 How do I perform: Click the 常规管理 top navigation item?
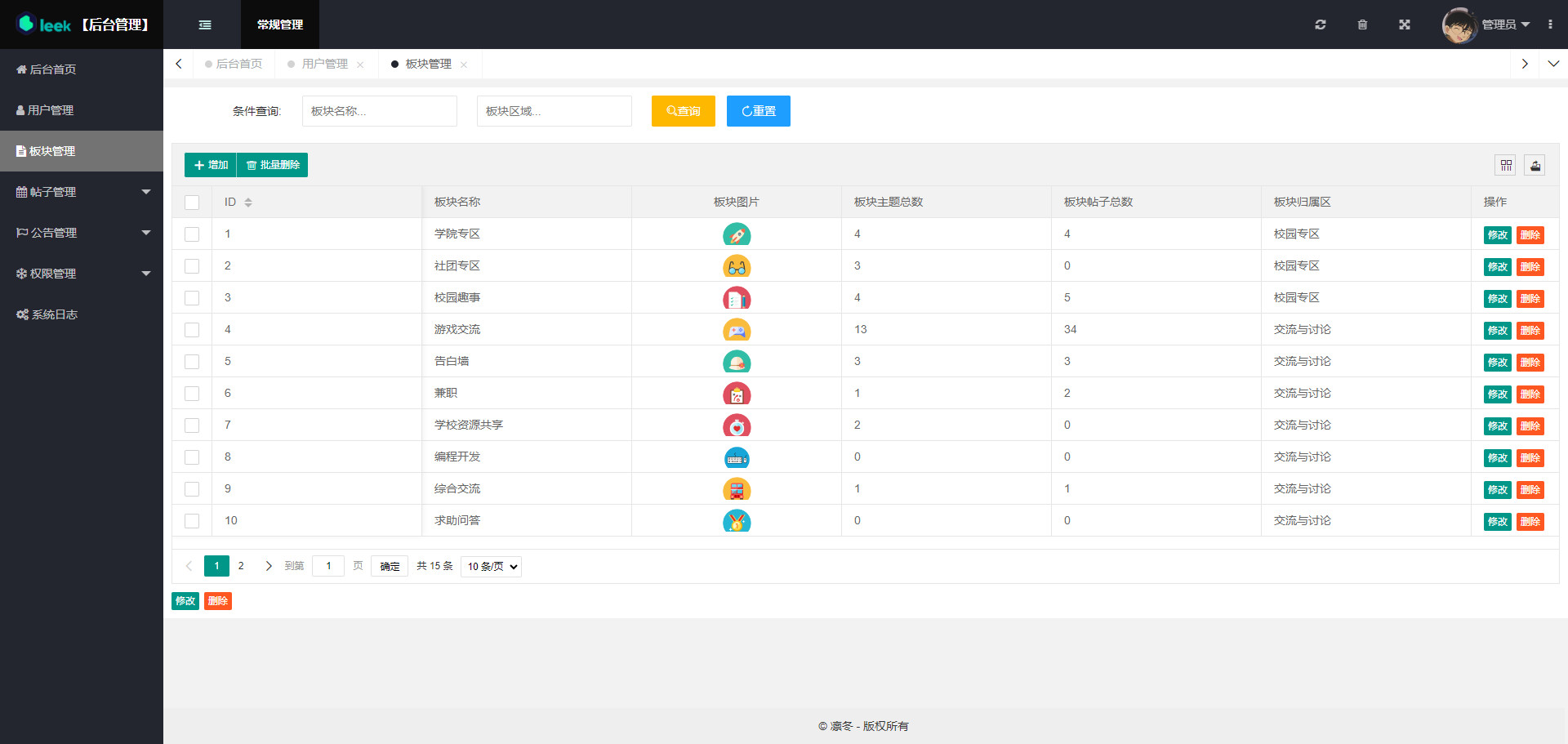click(x=280, y=25)
